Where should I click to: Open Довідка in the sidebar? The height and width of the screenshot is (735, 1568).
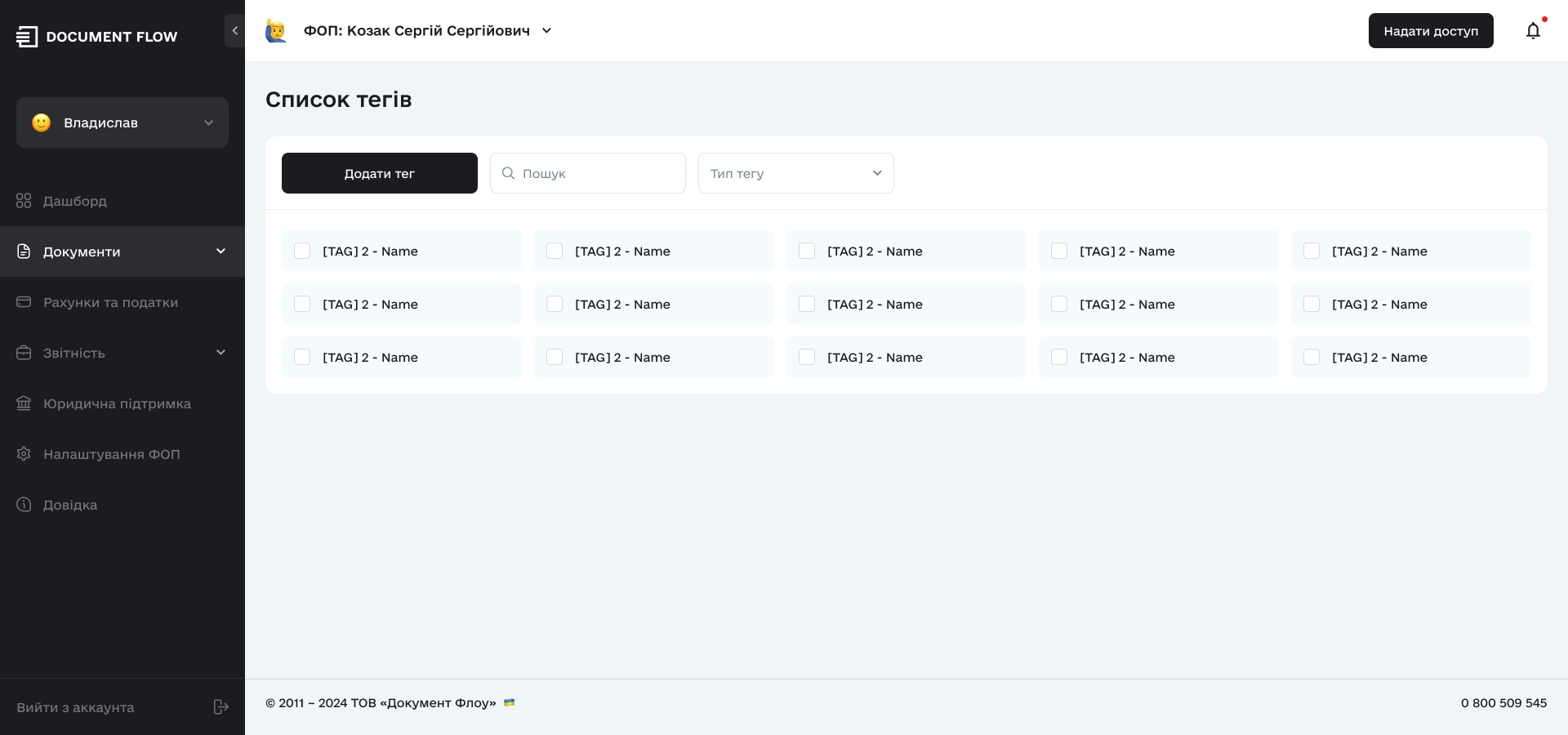pos(122,505)
